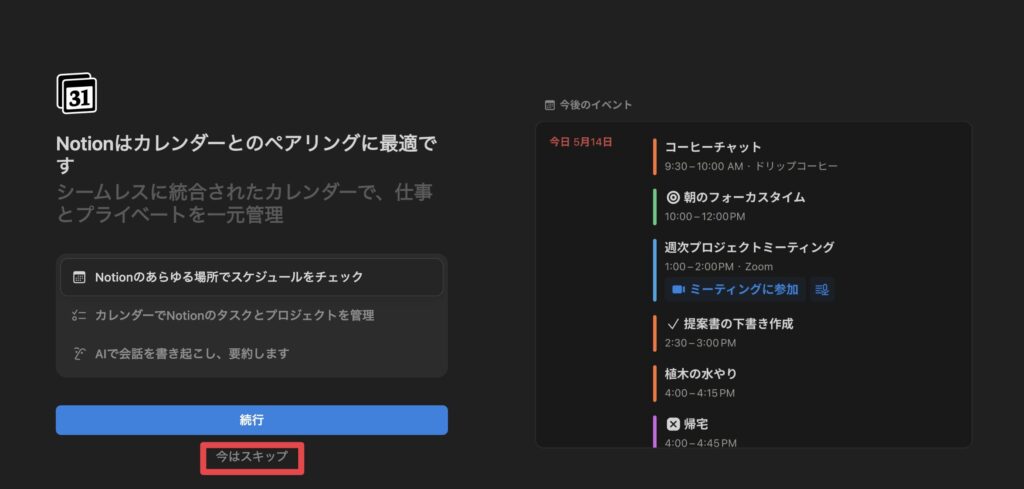The height and width of the screenshot is (489, 1024).
Task: Click the 今後のイベント heading
Action: (596, 105)
